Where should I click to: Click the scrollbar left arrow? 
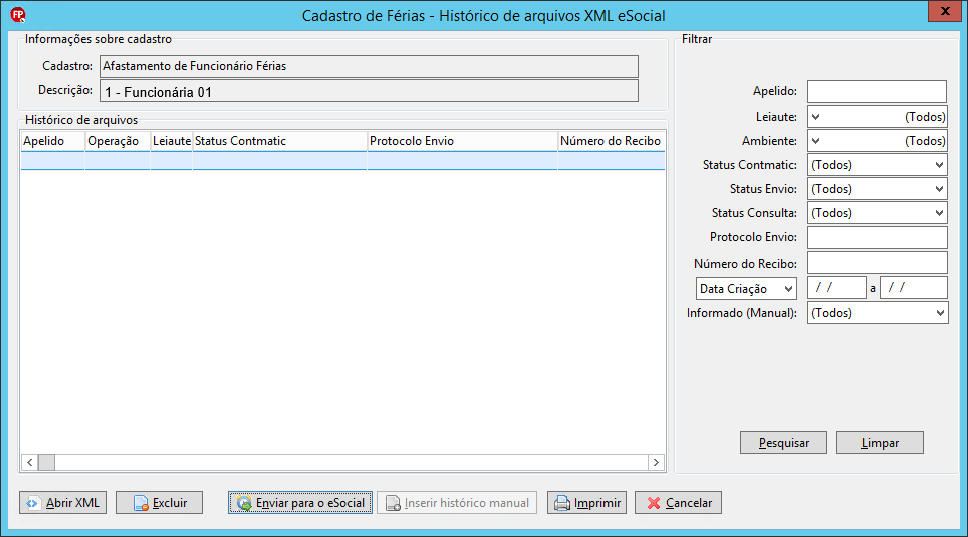30,462
